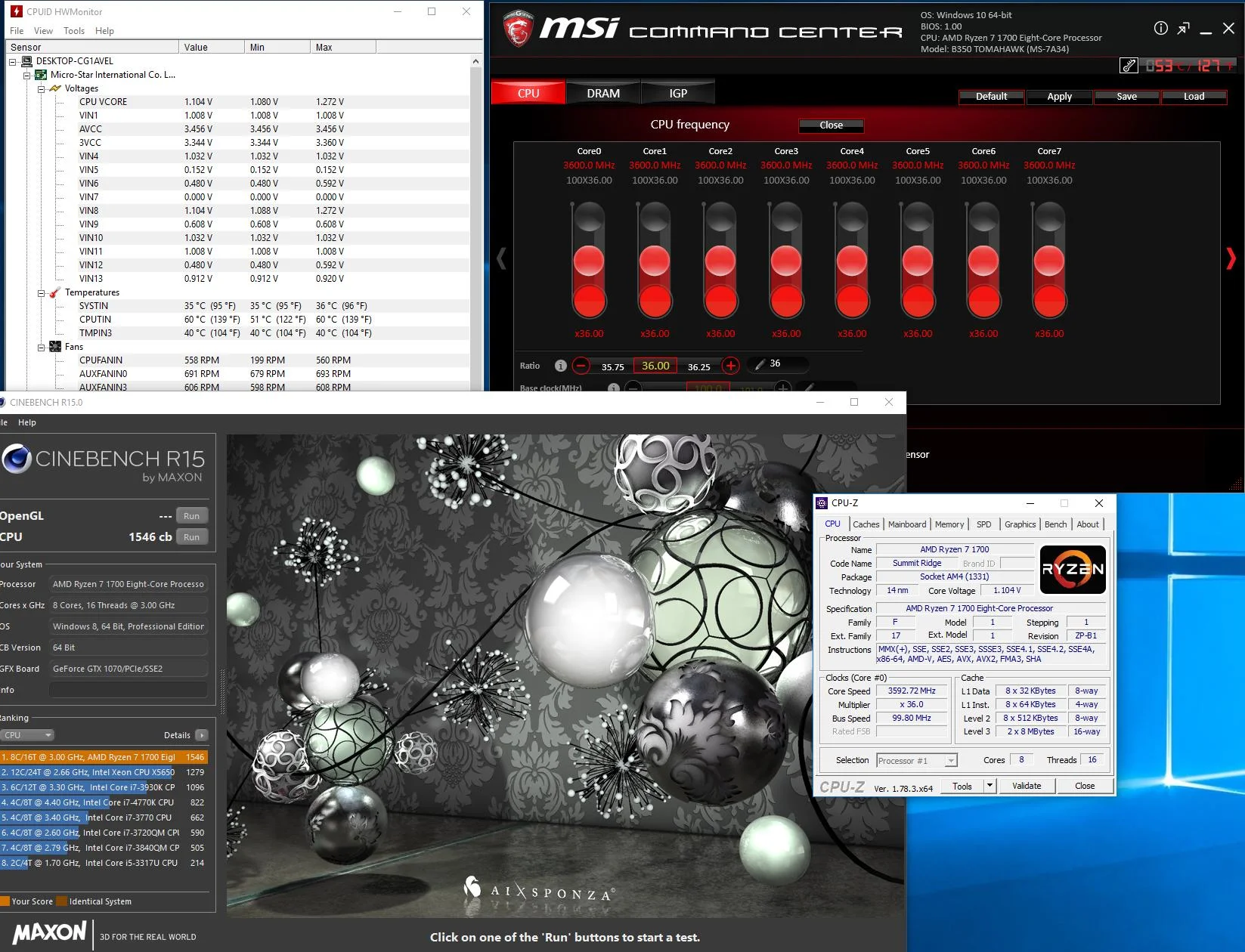1245x952 pixels.
Task: Collapse the Micro-Star International node
Action: coord(27,76)
